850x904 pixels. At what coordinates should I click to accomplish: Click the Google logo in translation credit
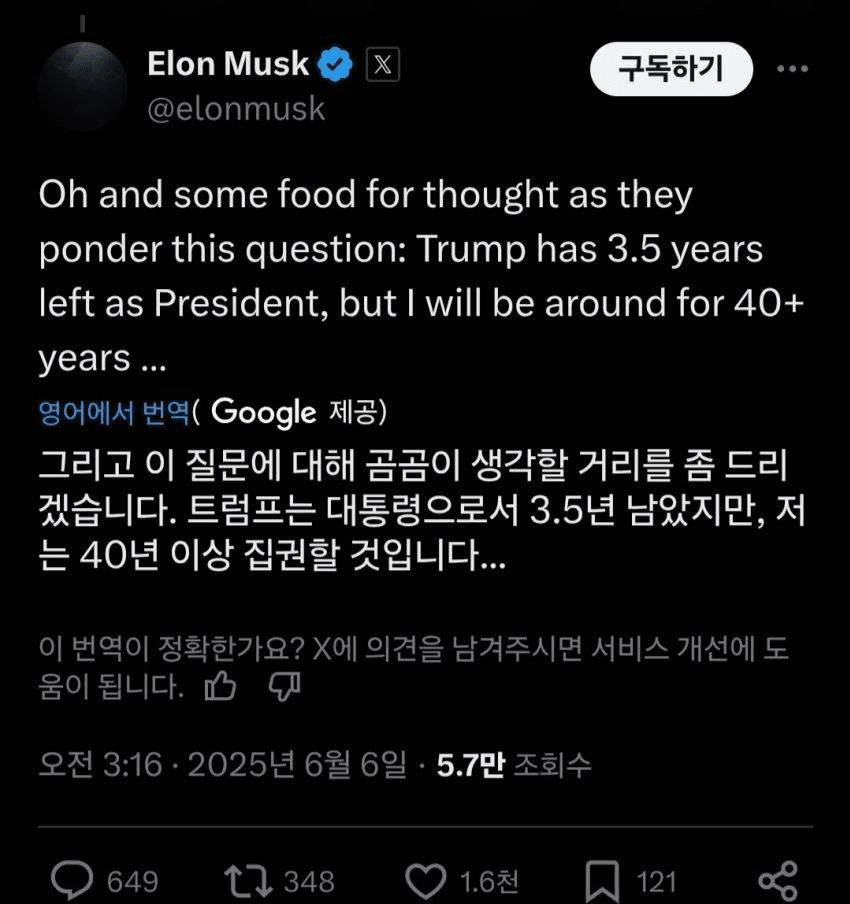[264, 411]
